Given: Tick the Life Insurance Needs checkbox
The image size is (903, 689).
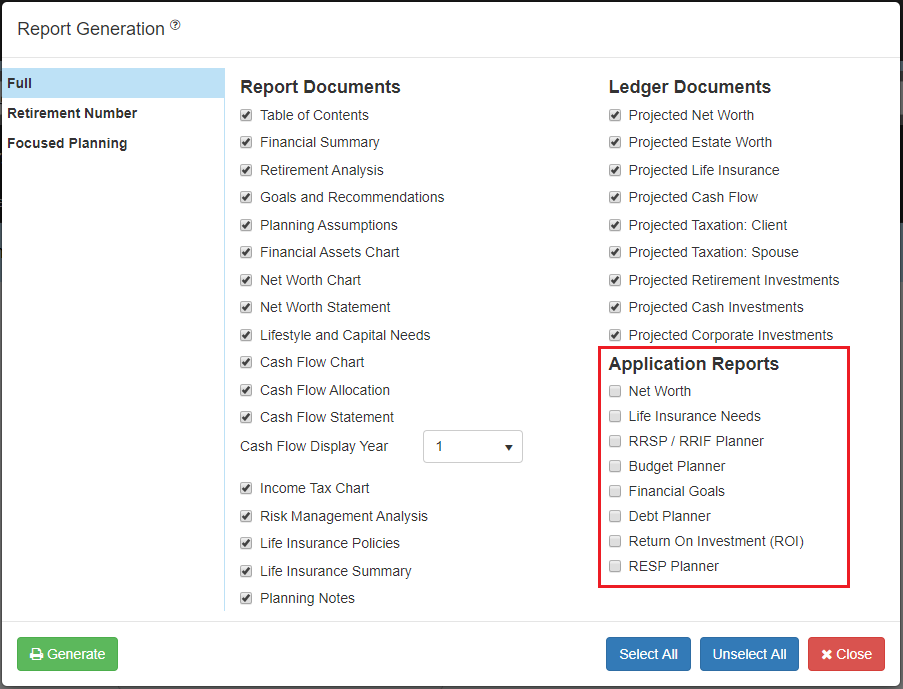Looking at the screenshot, I should (615, 416).
